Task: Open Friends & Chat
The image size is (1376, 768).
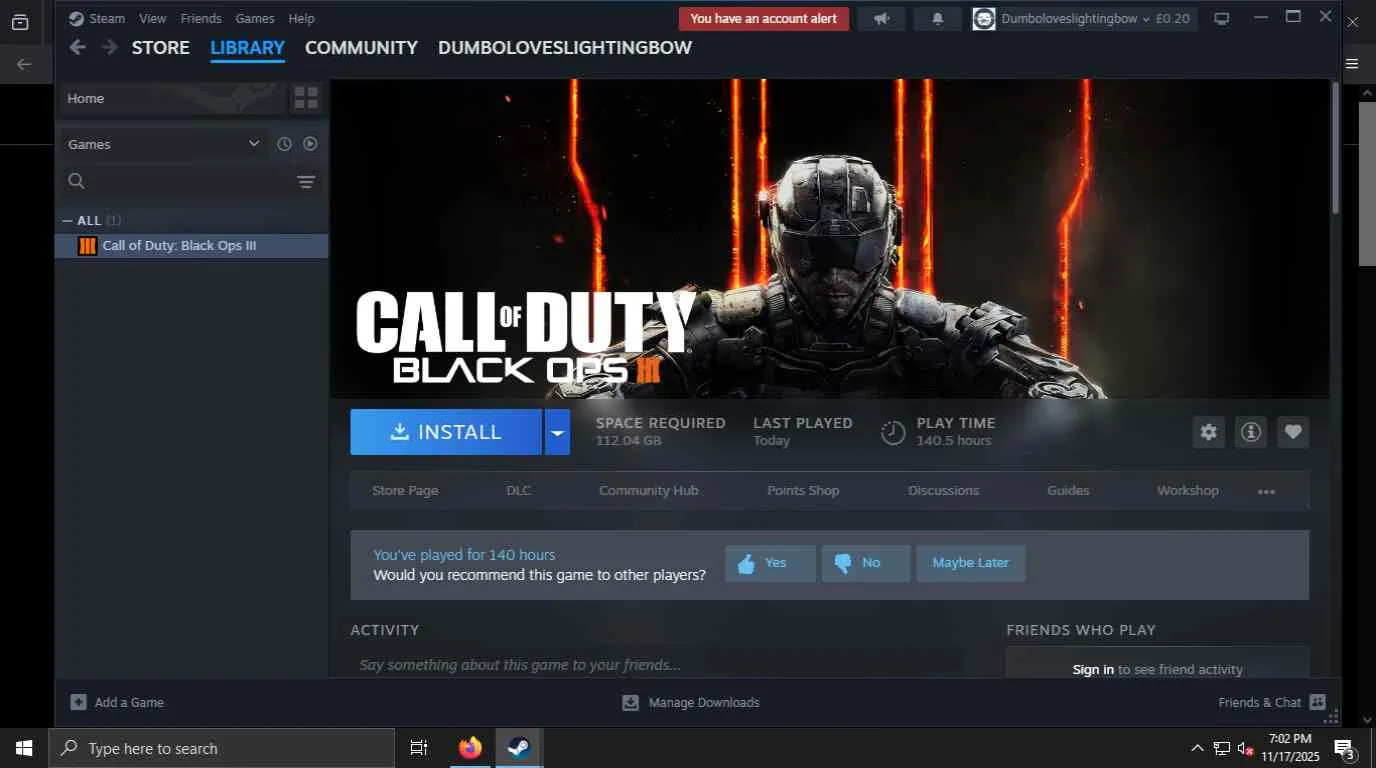Action: click(1272, 703)
